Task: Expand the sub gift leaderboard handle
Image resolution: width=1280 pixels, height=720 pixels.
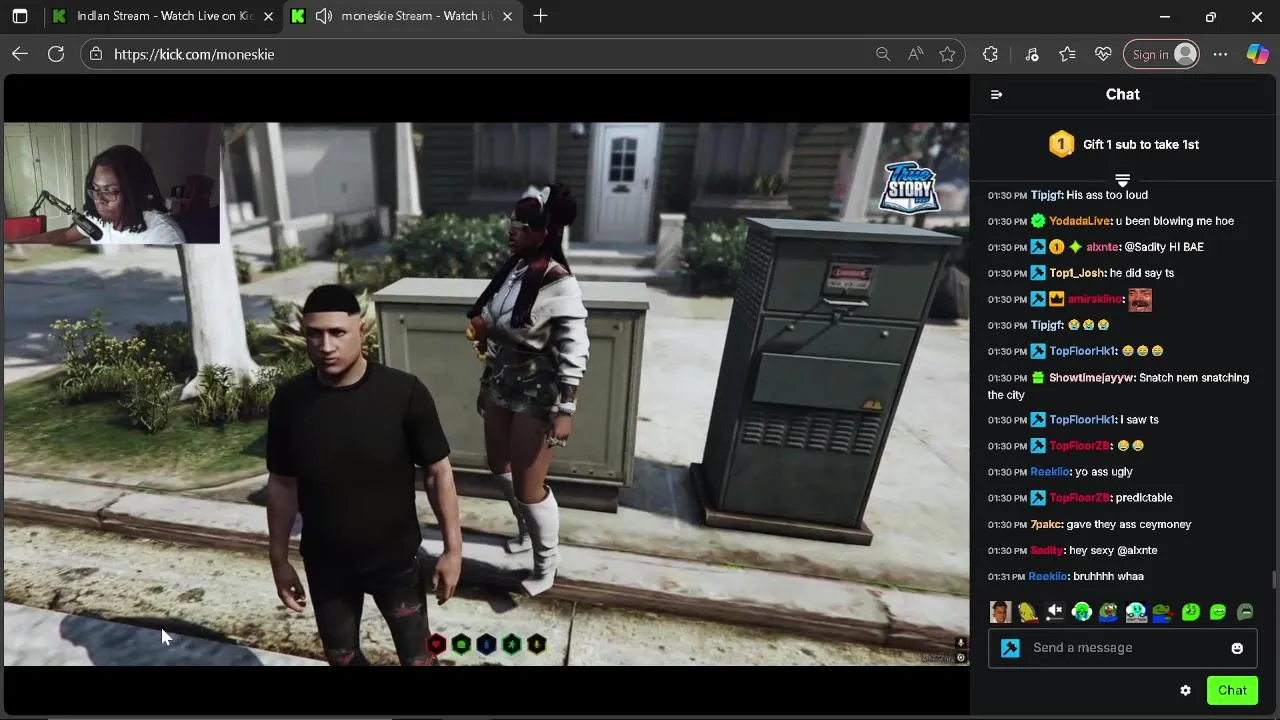Action: [1122, 180]
